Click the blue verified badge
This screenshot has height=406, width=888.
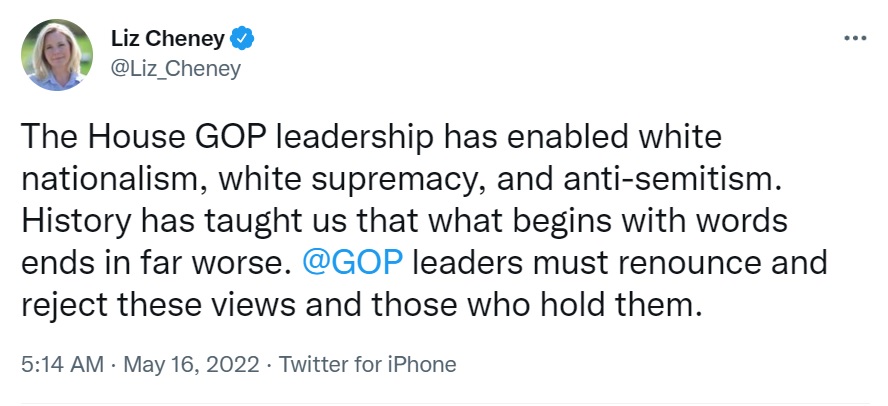[x=243, y=40]
